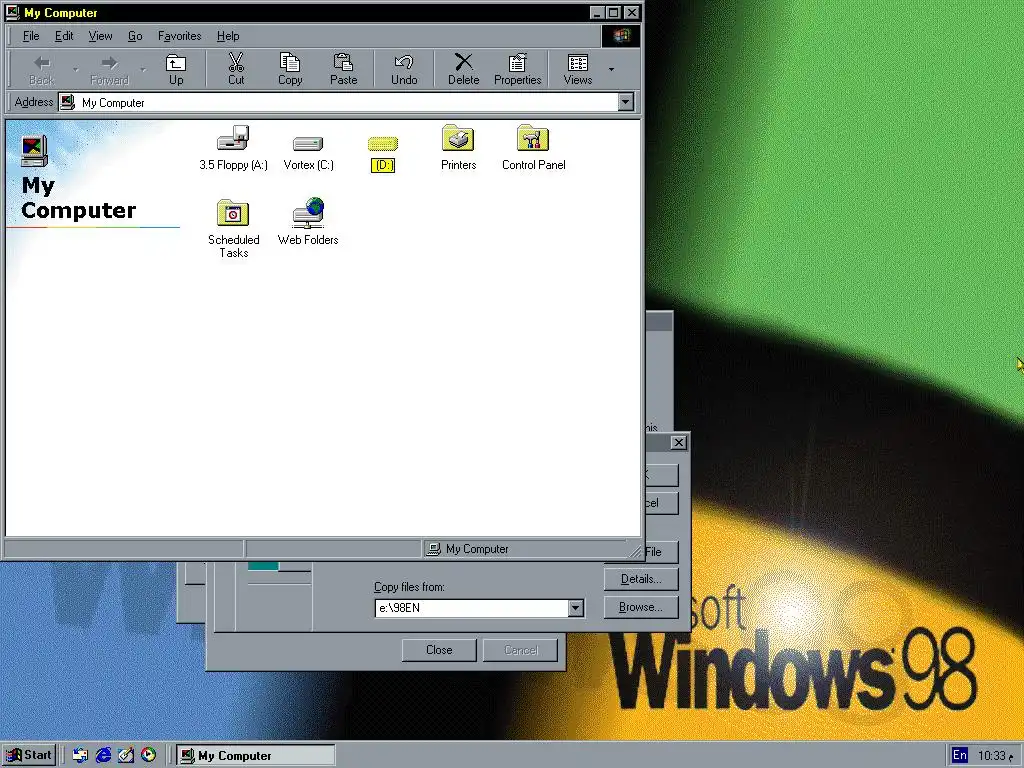
Task: Open the Favorites menu
Action: (180, 36)
